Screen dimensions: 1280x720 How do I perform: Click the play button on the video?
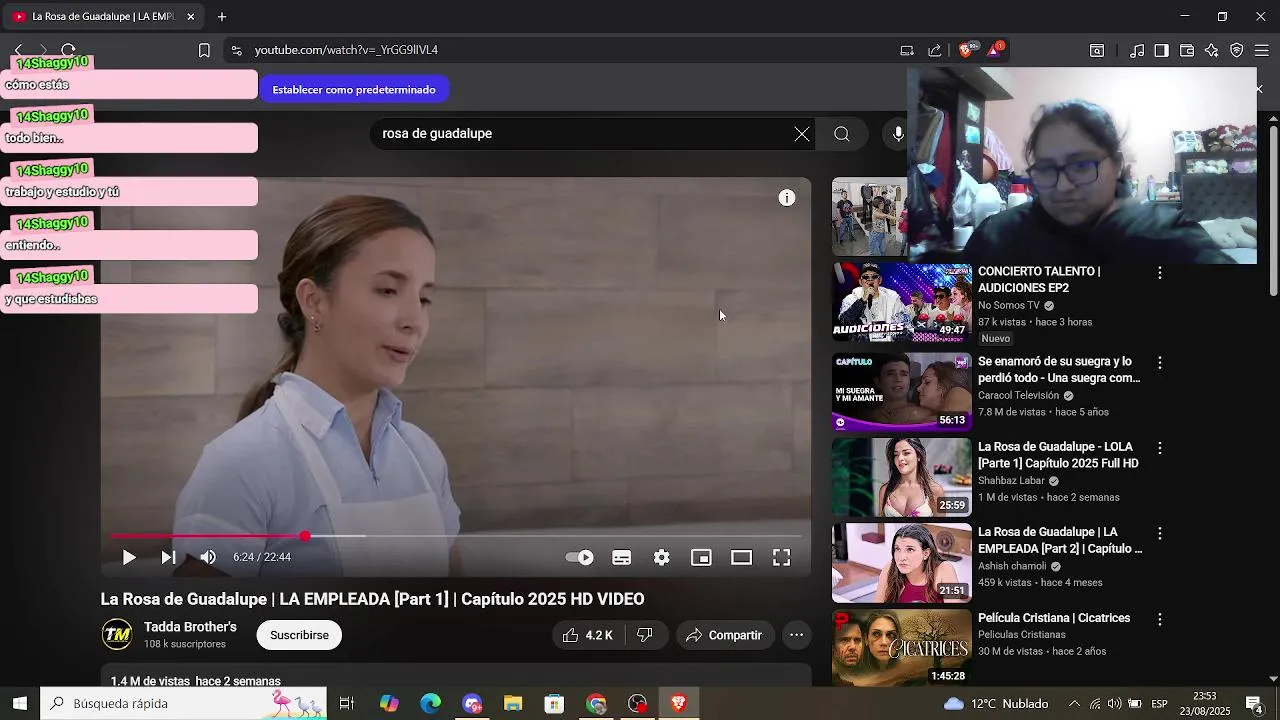(129, 557)
